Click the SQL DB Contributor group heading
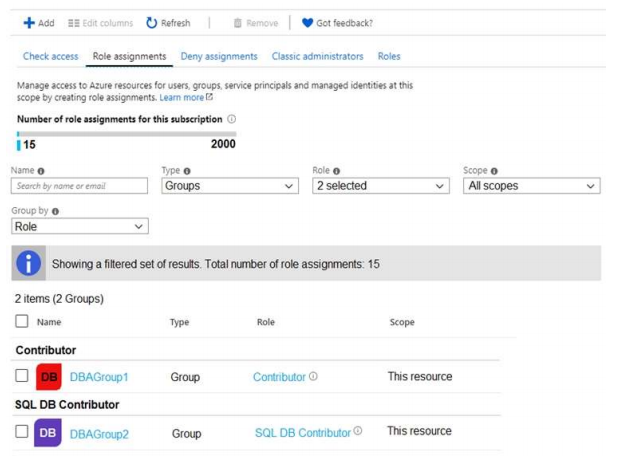The image size is (623, 475). pyautogui.click(x=67, y=405)
